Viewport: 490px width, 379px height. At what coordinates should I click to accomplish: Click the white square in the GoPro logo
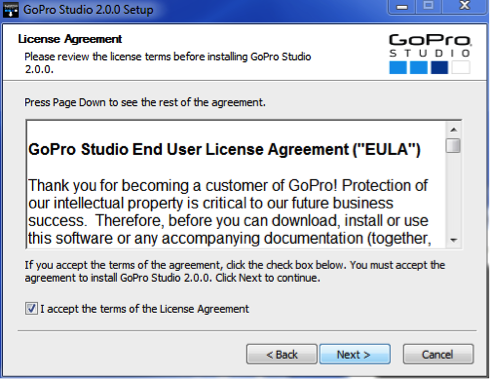coord(461,67)
